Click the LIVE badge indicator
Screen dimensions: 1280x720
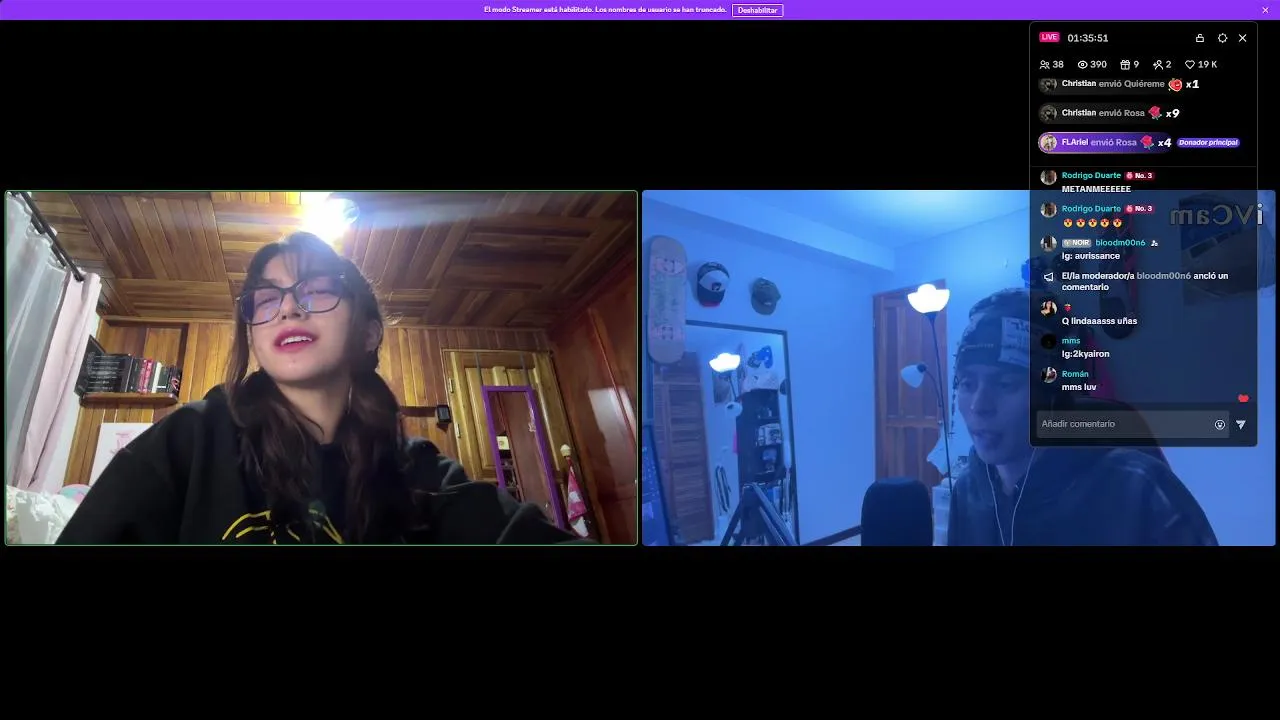click(1049, 37)
